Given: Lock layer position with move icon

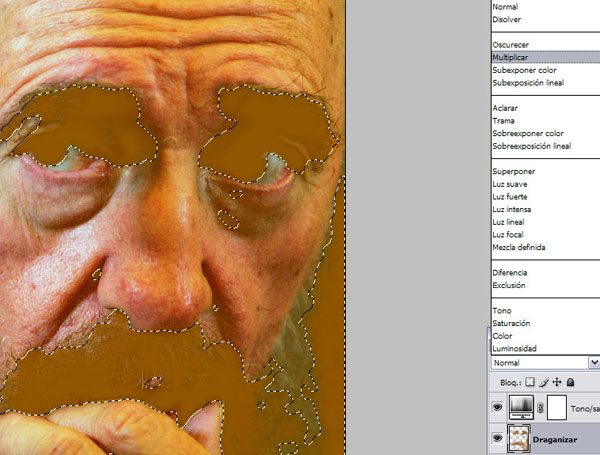Looking at the screenshot, I should coord(557,382).
